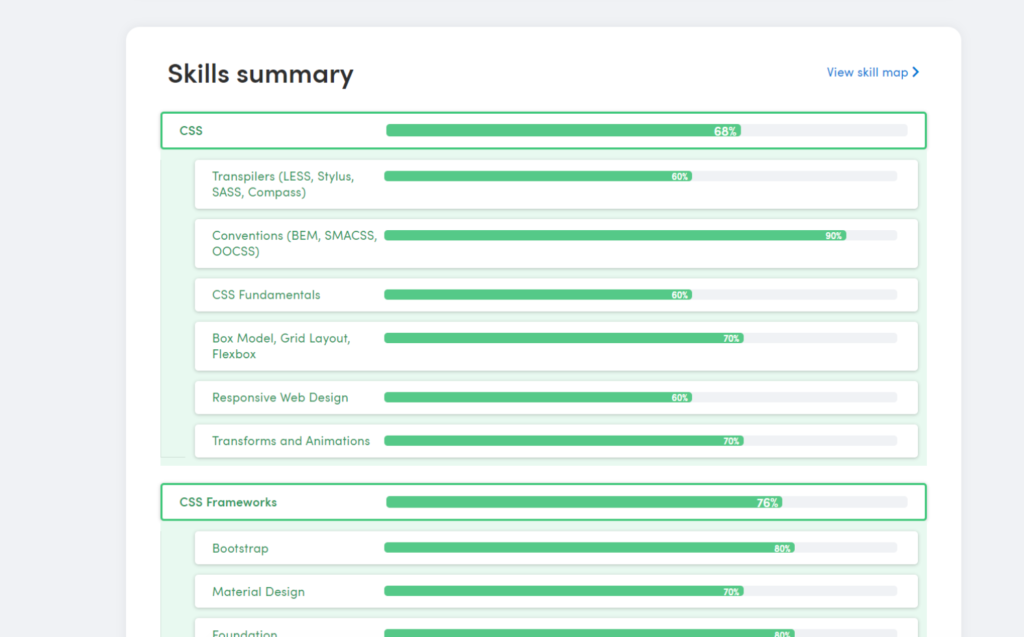This screenshot has width=1024, height=637.
Task: Open the Conventions (BEM, SMACSS, OOCSS) skill
Action: click(x=555, y=243)
